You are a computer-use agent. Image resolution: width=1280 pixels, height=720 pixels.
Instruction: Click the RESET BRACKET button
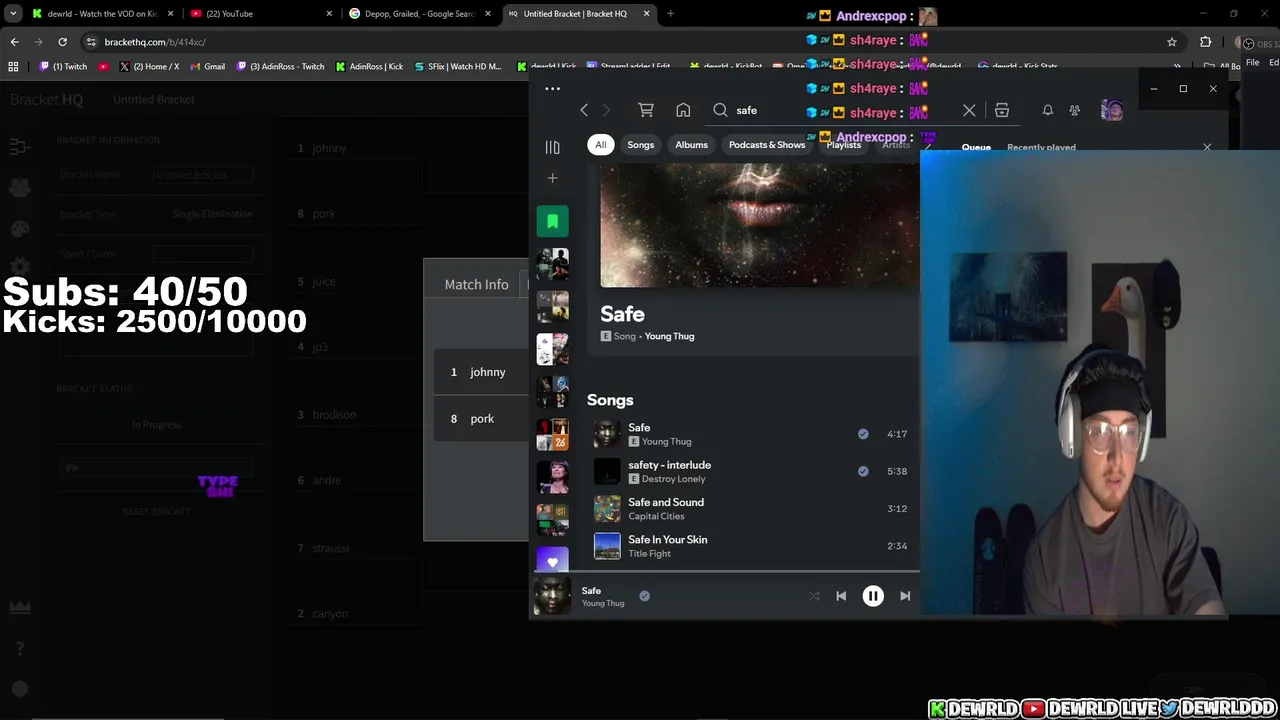[x=156, y=511]
